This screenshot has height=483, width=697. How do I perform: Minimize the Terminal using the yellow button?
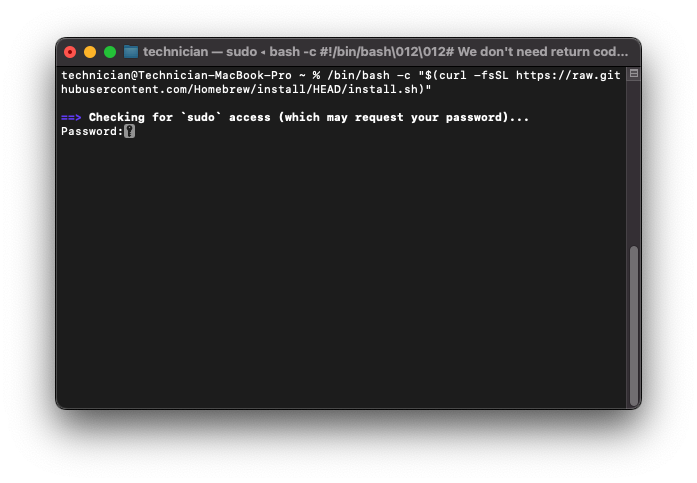click(90, 52)
